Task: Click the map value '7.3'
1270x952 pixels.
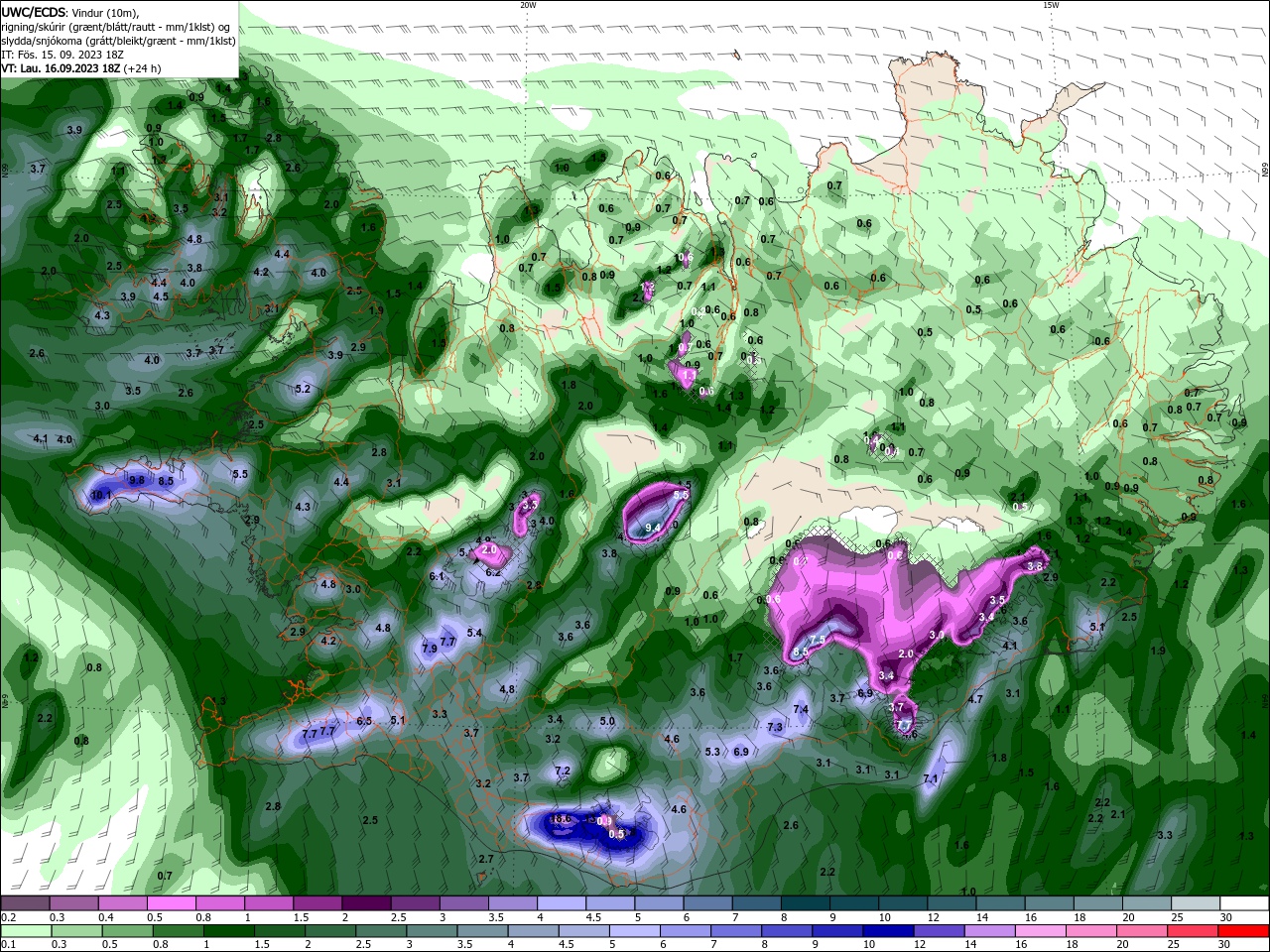Action: coord(775,727)
